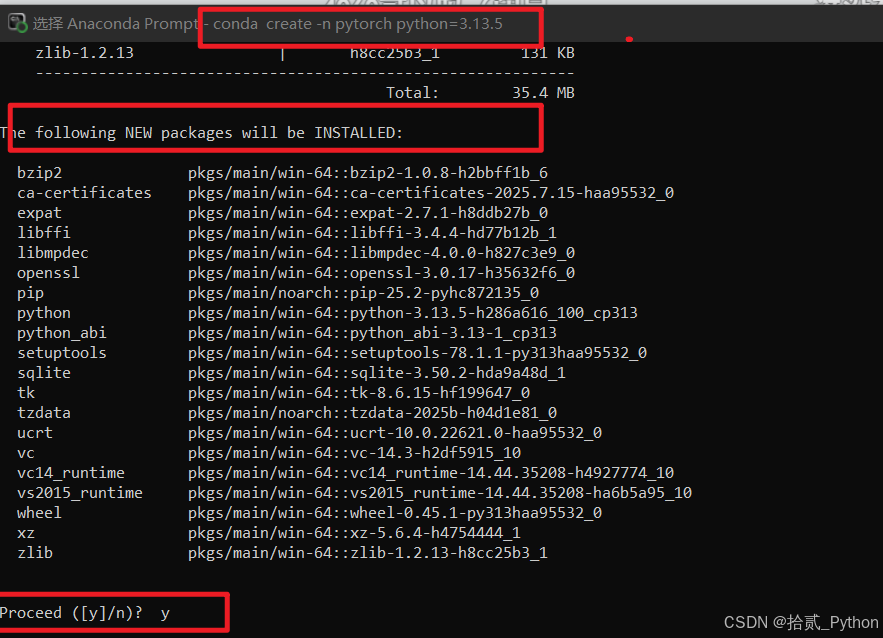Image resolution: width=883 pixels, height=638 pixels.
Task: Click the openssl-3.0.17-h35632f6_0 path
Action: click(x=381, y=273)
